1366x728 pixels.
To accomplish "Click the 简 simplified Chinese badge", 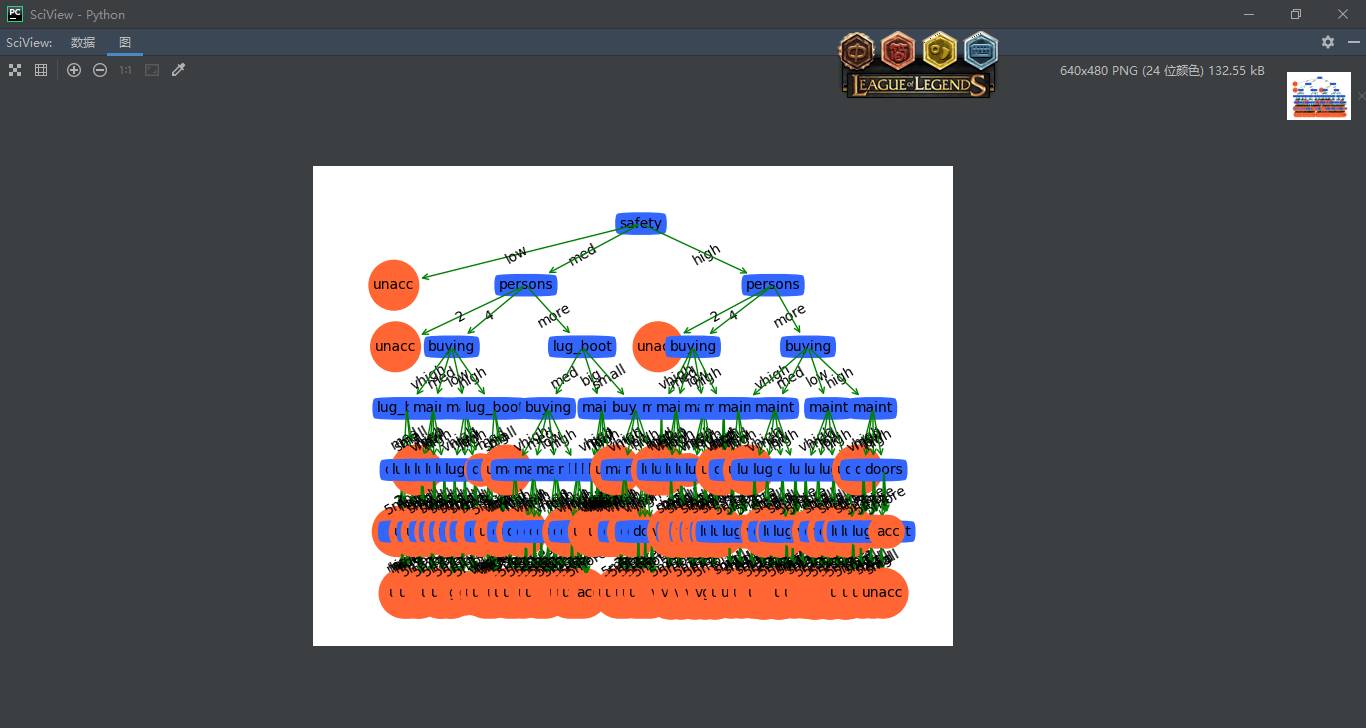I will [898, 50].
